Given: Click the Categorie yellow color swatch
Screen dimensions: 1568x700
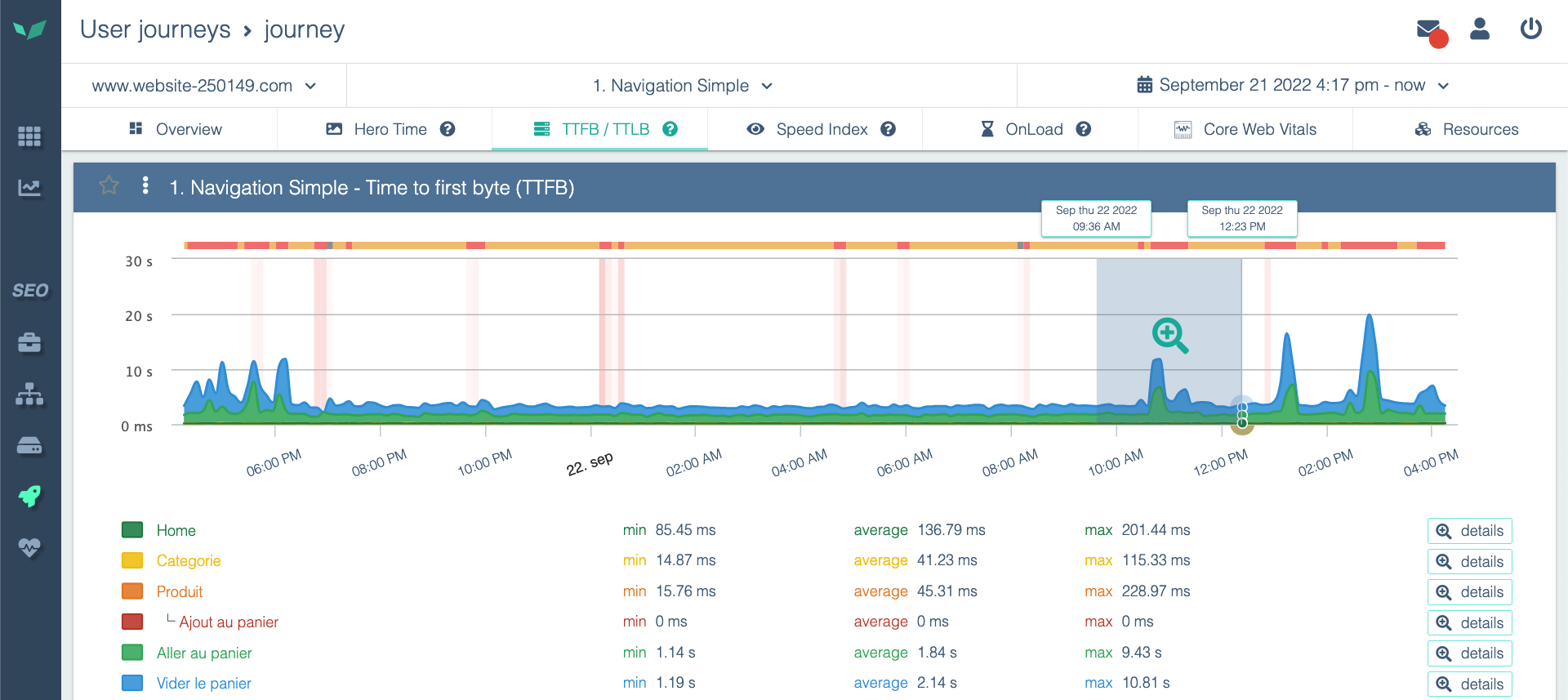Looking at the screenshot, I should pyautogui.click(x=132, y=561).
